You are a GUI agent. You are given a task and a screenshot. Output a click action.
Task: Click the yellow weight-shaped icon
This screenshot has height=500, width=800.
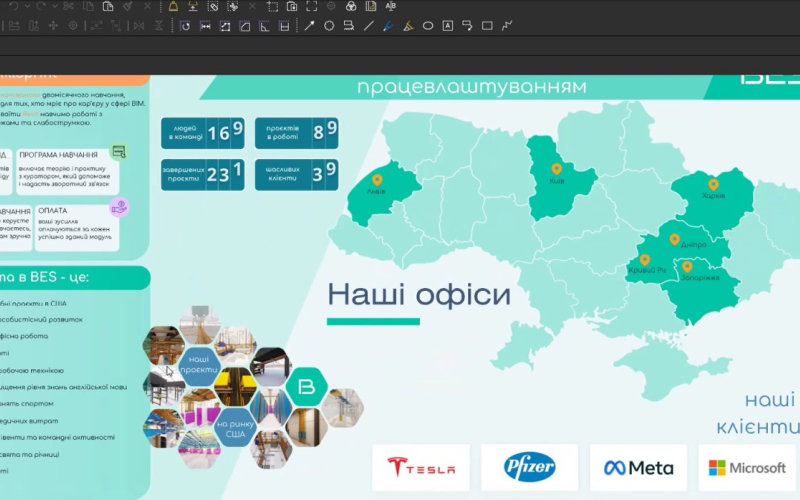coord(173,6)
